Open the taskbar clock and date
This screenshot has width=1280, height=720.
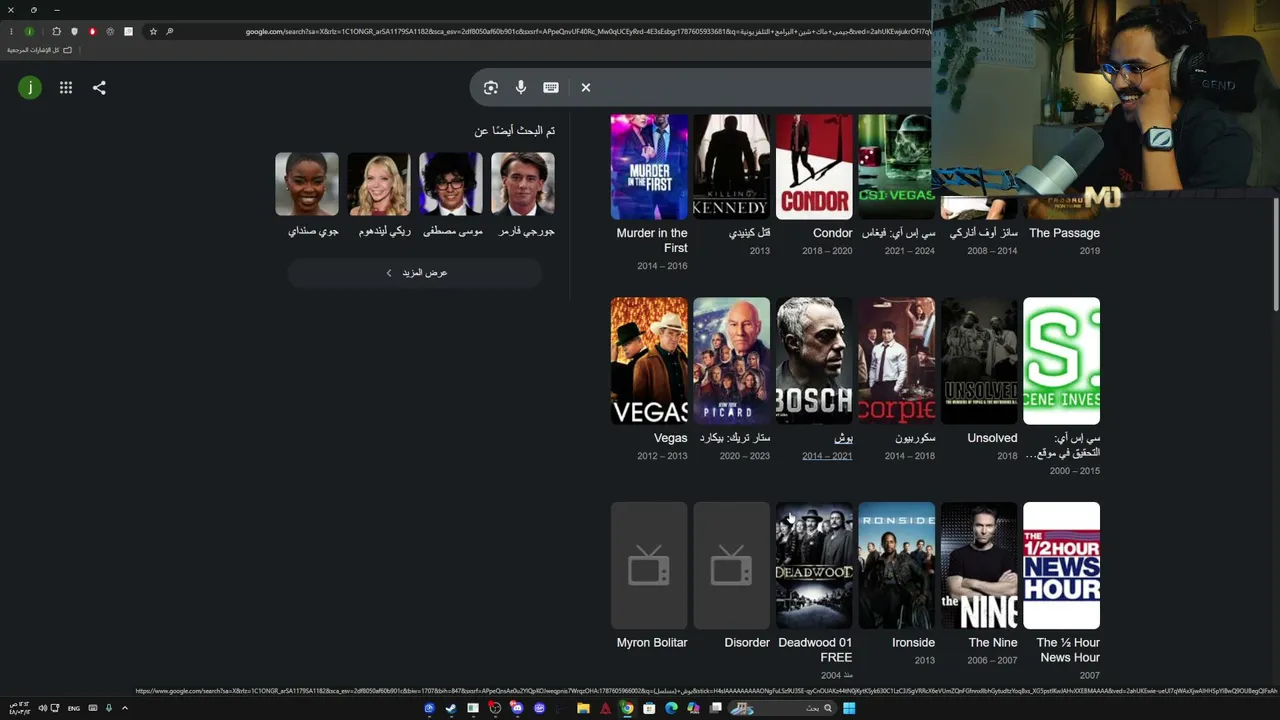20,708
